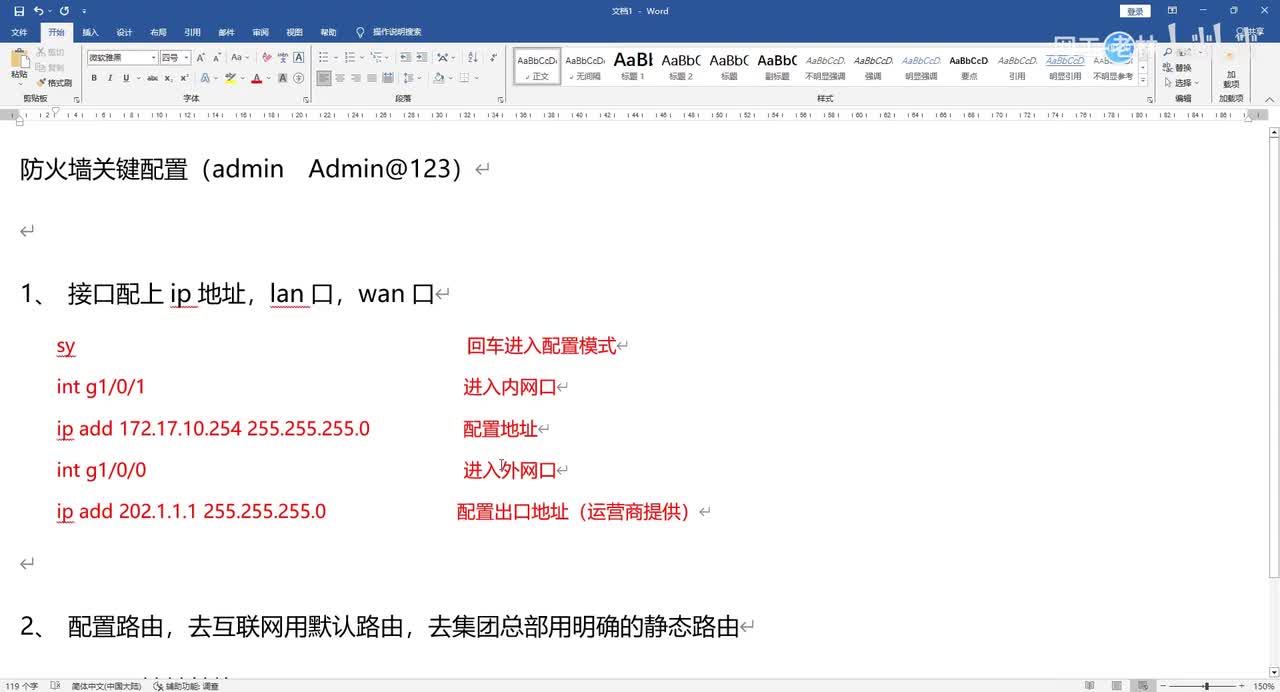Open the 文件 File menu

tap(19, 32)
